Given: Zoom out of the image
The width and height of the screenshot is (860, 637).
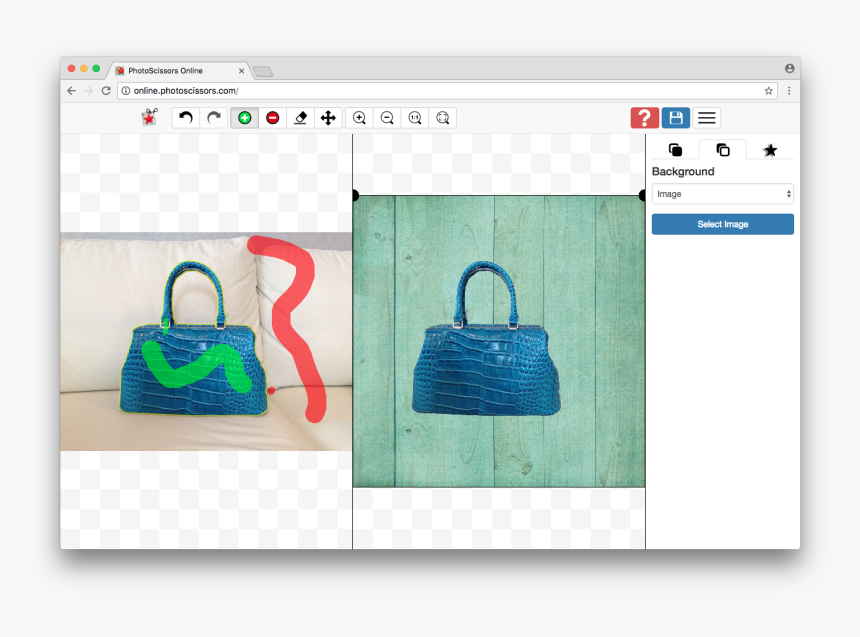Looking at the screenshot, I should click(387, 117).
